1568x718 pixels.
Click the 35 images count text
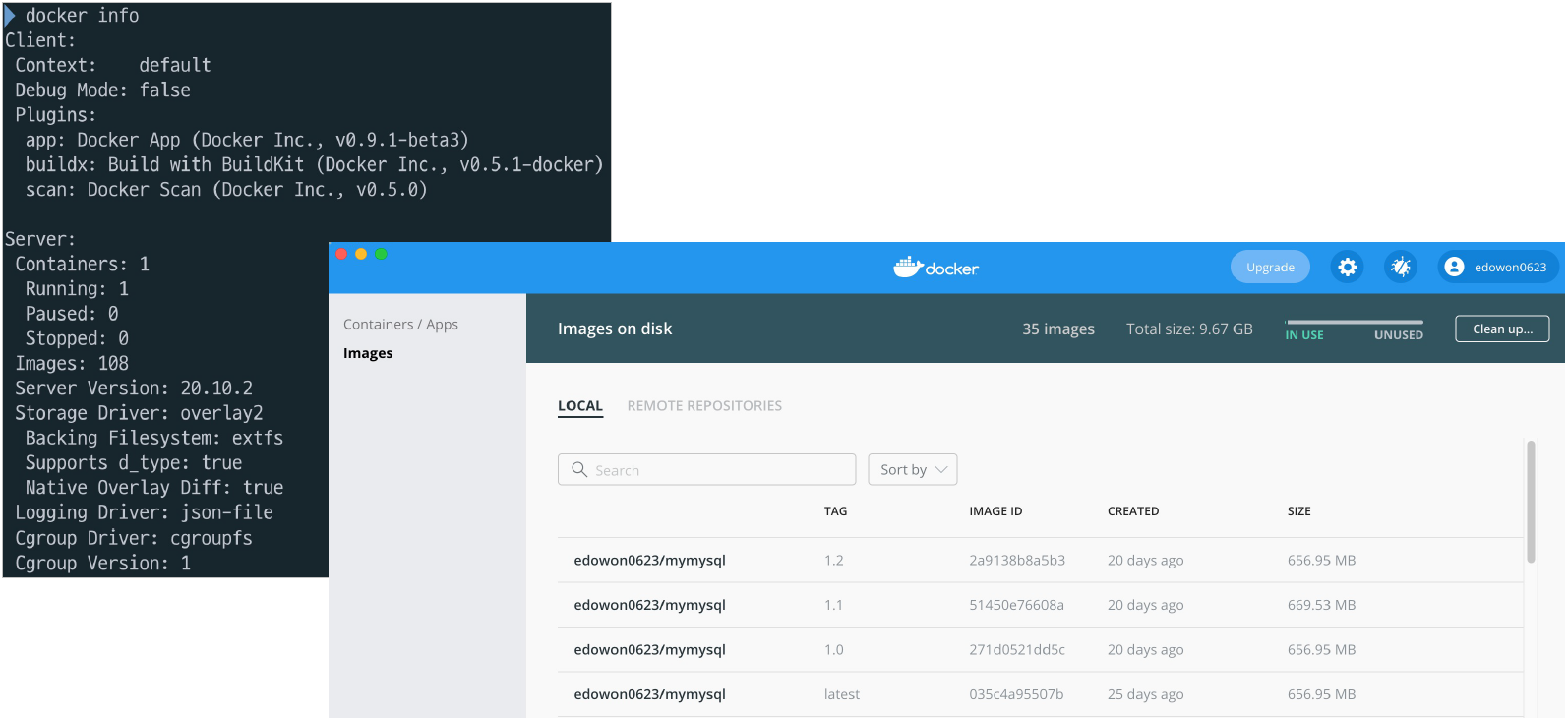(x=1057, y=329)
